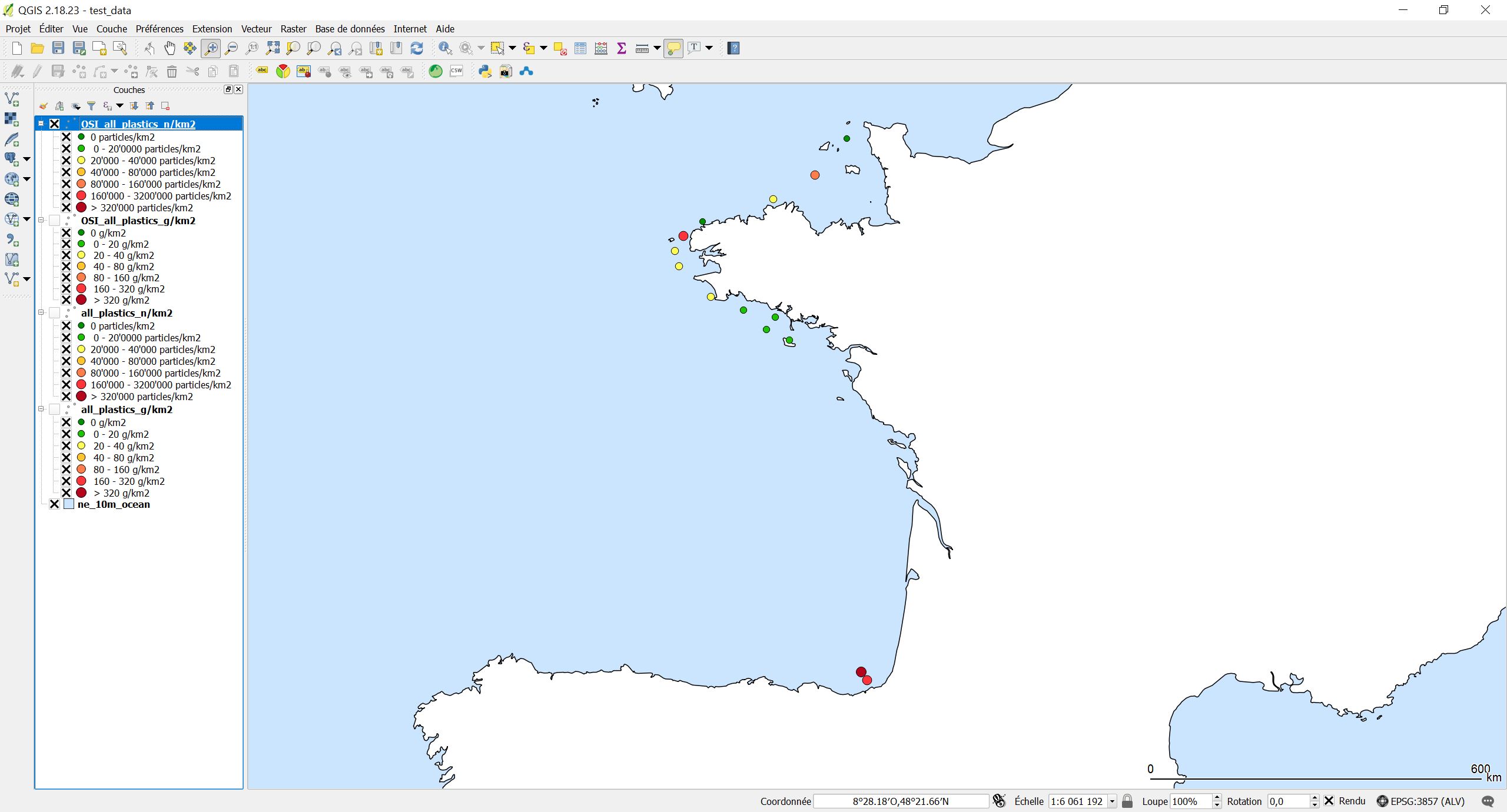Collapse the OSI_all_plastics_n/km2 layer tree
The height and width of the screenshot is (812, 1507).
coord(41,124)
